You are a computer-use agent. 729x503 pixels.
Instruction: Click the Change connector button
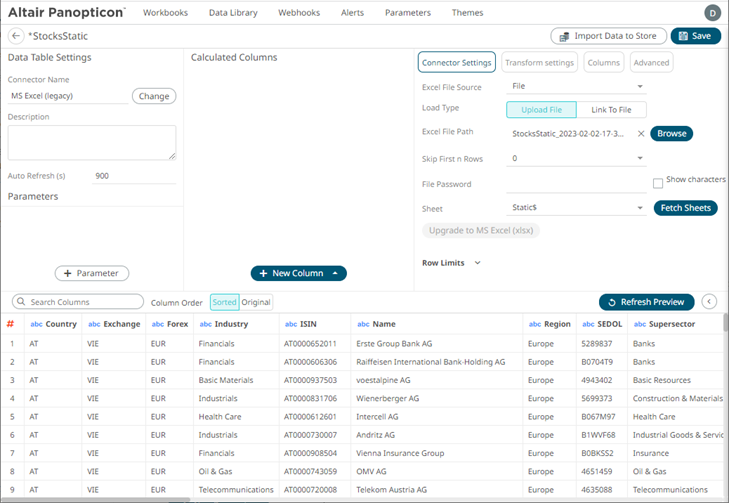click(x=154, y=96)
